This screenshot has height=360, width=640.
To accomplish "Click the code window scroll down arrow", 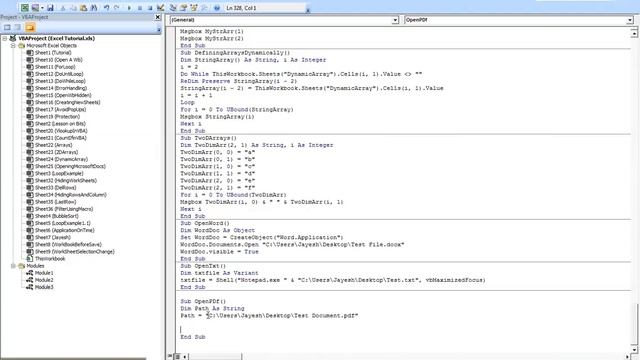I will click(634, 349).
